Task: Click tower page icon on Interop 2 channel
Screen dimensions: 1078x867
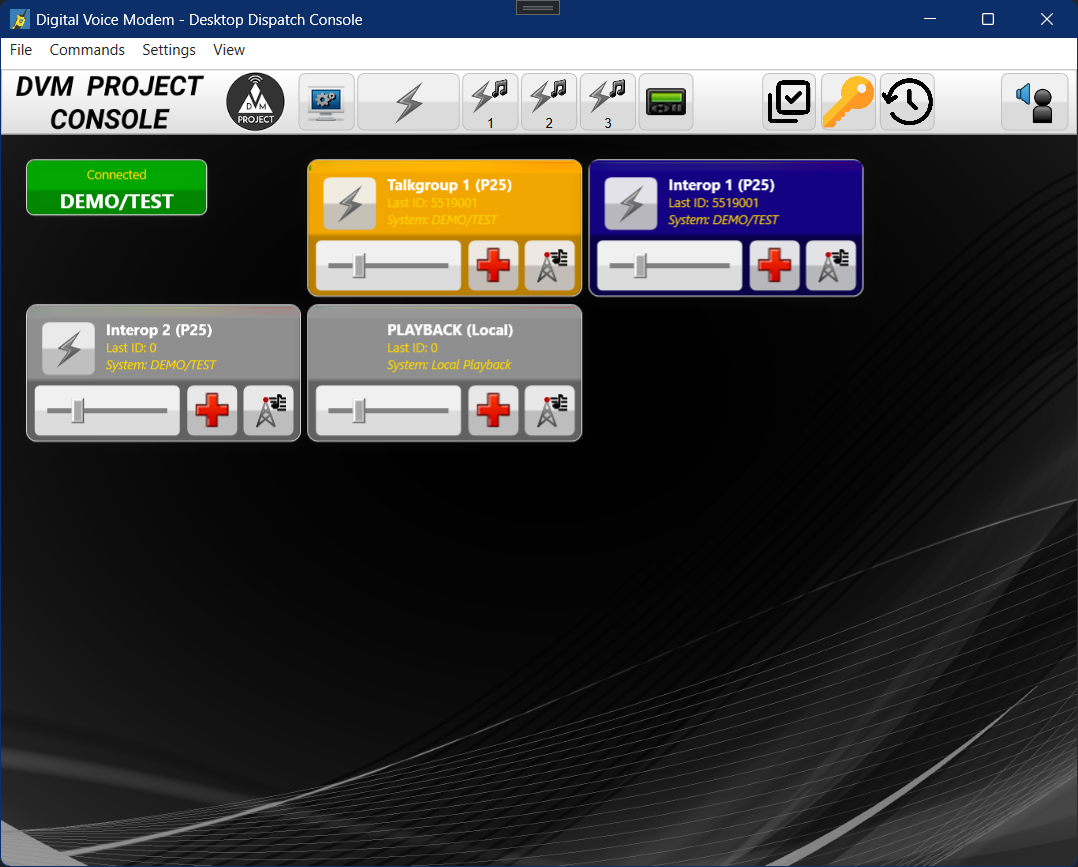Action: [269, 411]
